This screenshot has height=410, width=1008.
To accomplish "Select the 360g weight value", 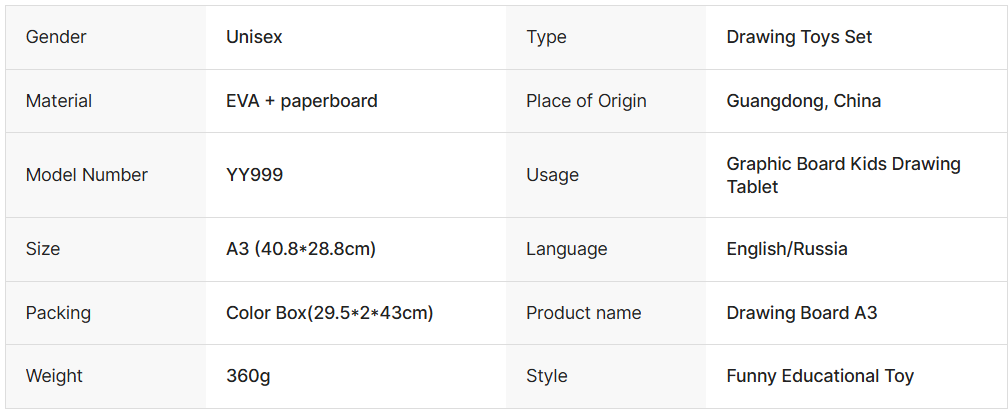I will click(x=248, y=376).
